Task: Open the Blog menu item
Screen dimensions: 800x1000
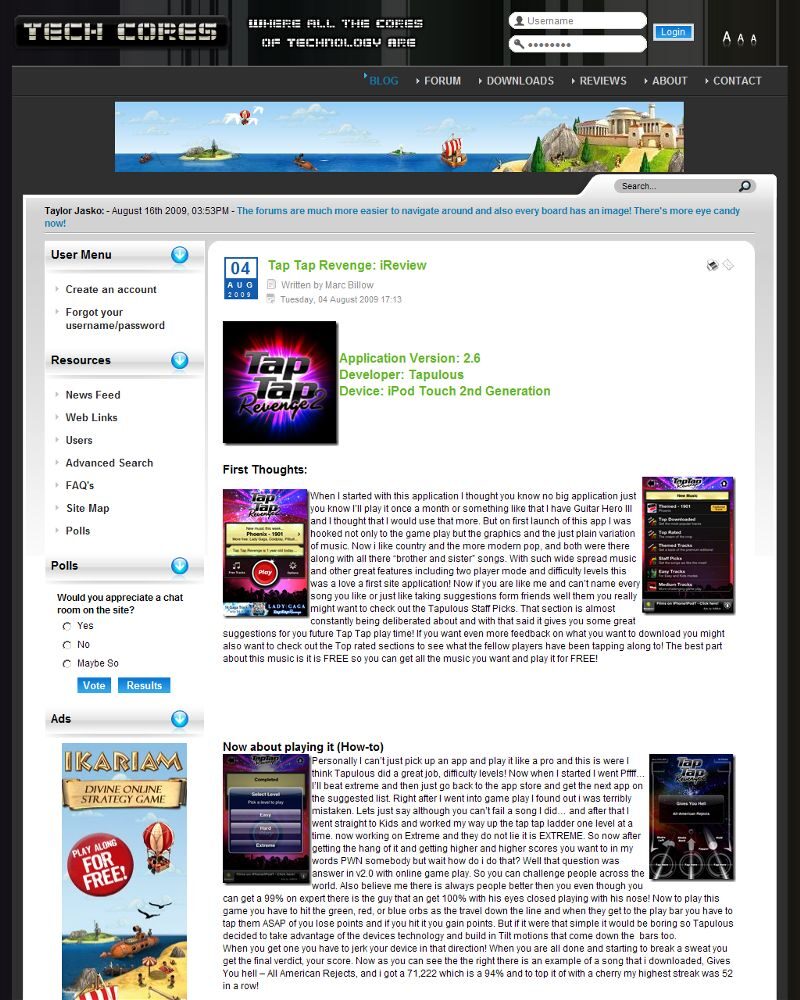Action: [x=383, y=81]
